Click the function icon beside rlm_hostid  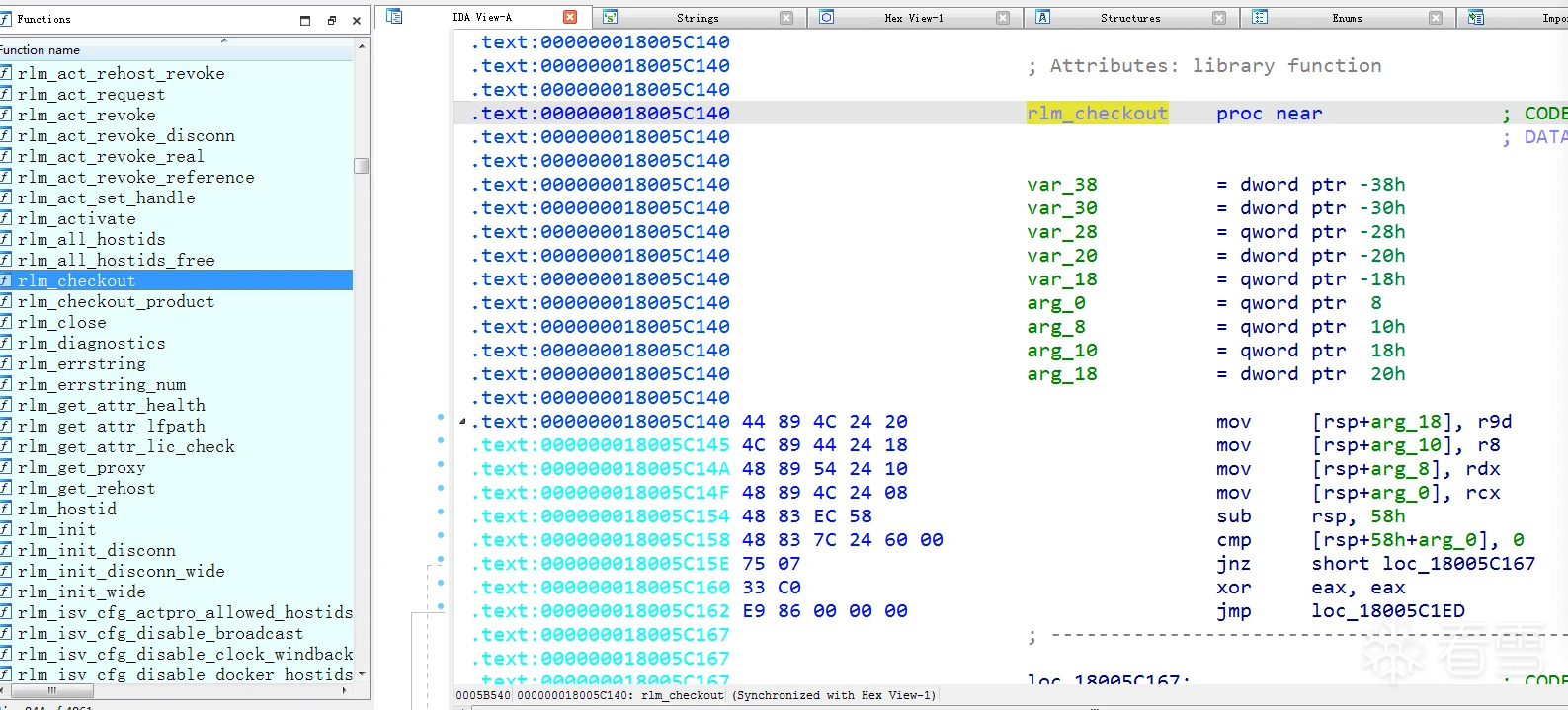coord(6,509)
